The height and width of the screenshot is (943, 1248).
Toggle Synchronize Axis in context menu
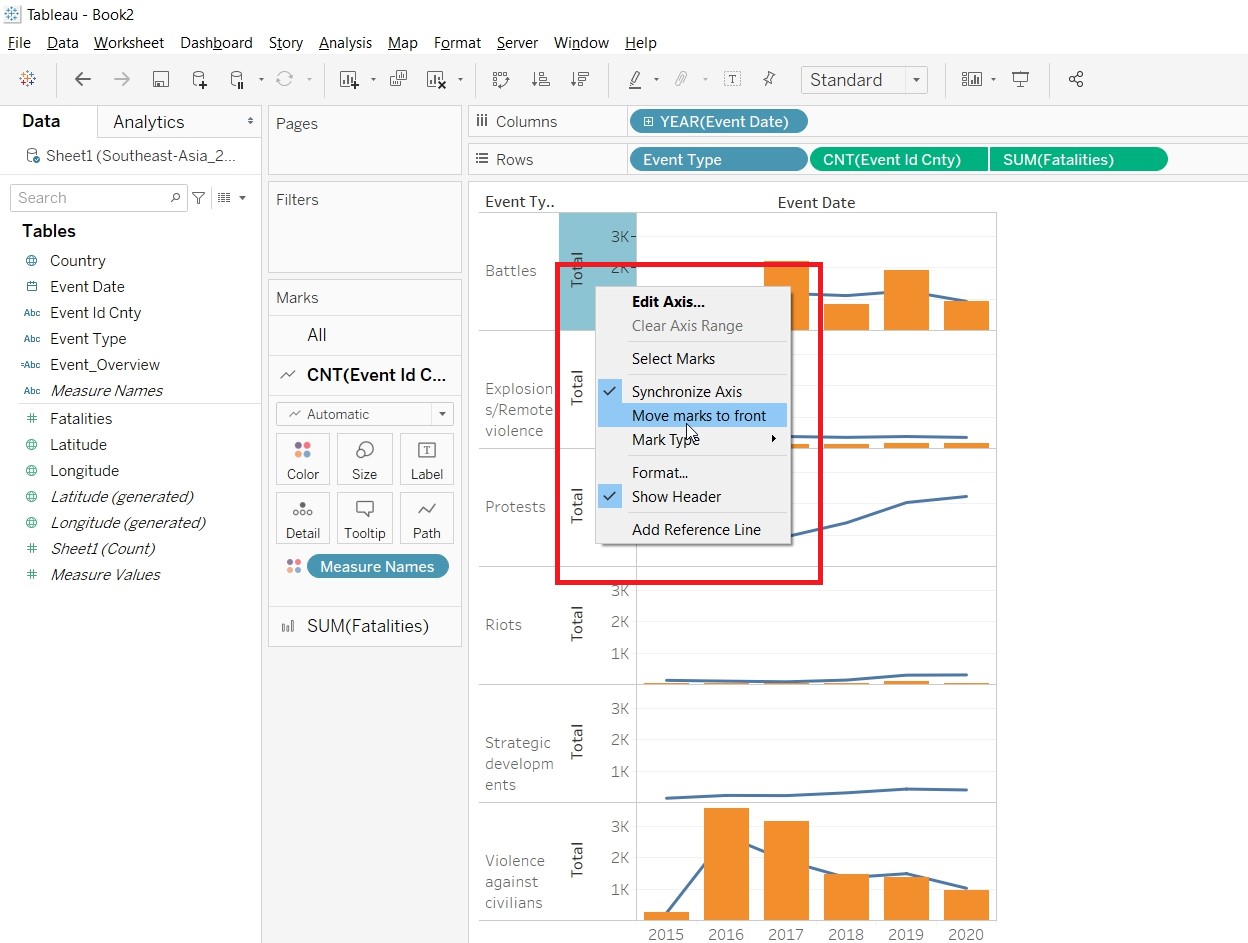point(686,392)
